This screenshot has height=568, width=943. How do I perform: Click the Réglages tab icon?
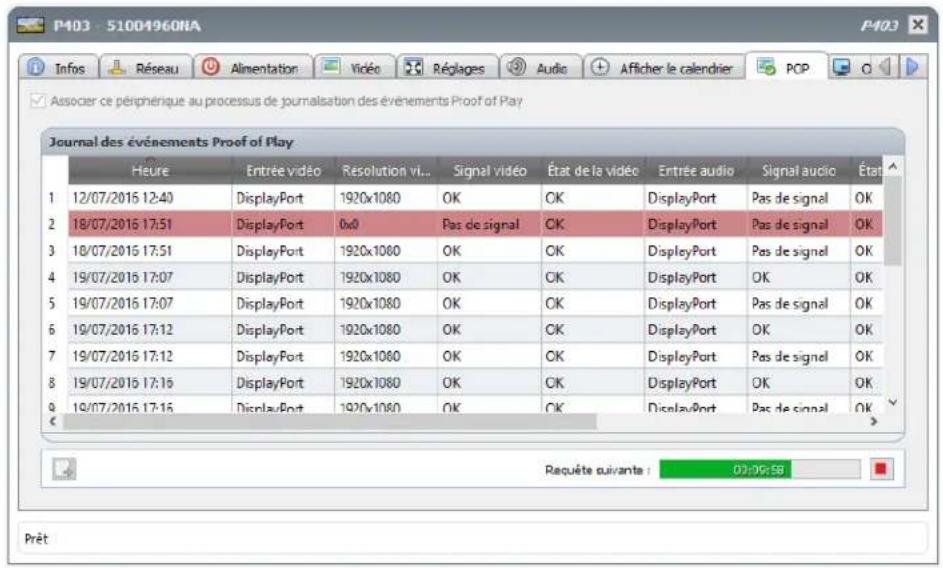pos(412,69)
